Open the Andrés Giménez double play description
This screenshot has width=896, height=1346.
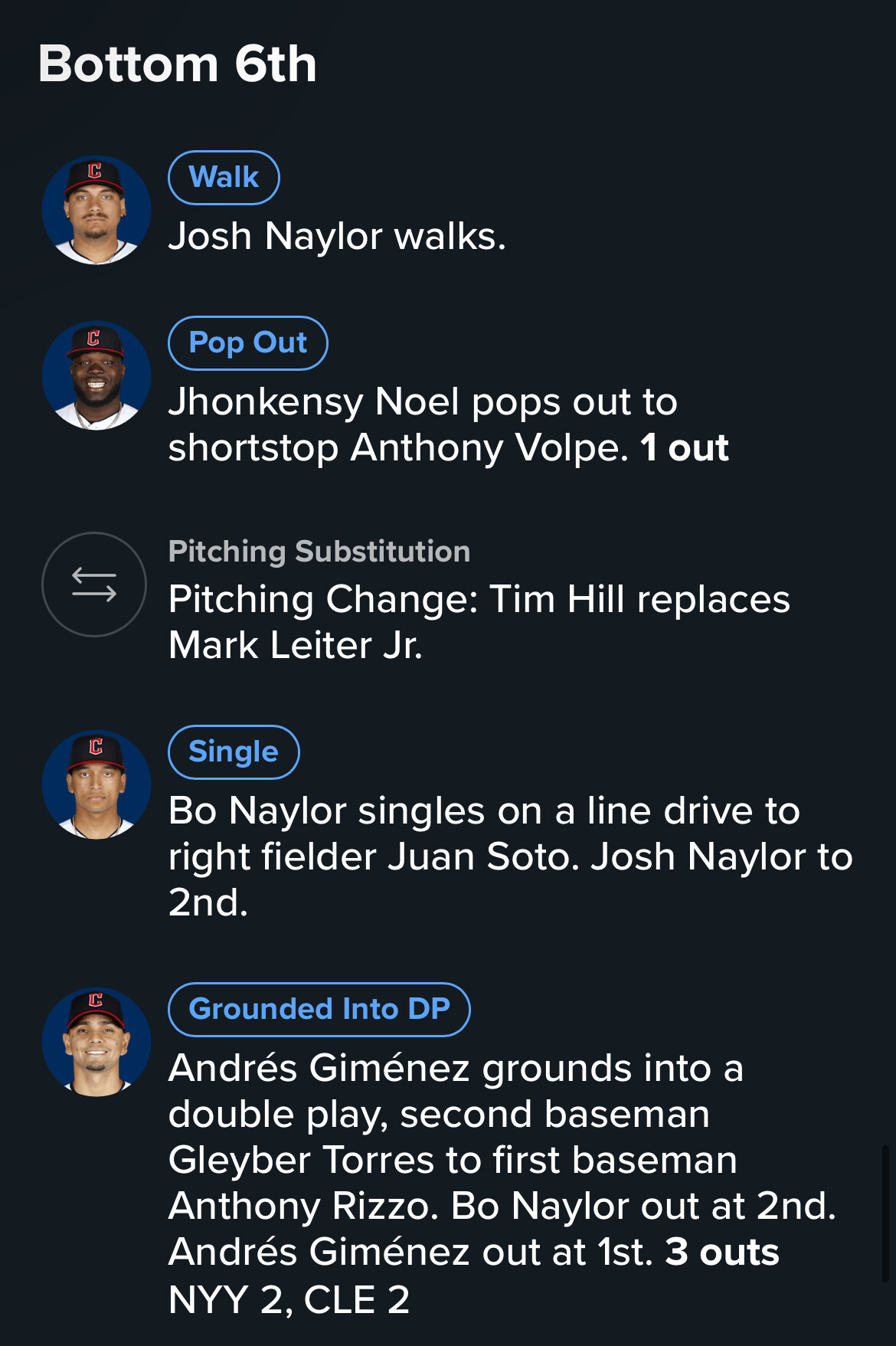[x=502, y=1160]
